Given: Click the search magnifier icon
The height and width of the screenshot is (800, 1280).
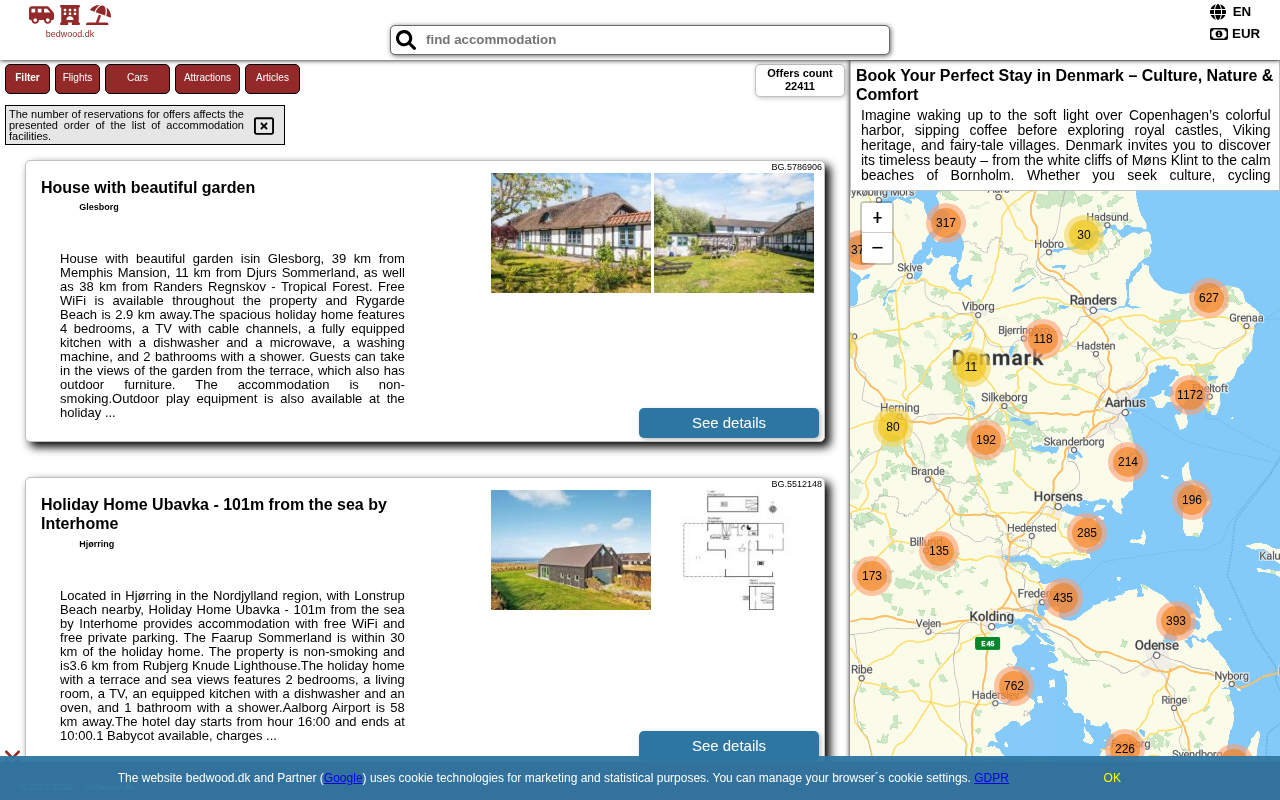Looking at the screenshot, I should click(406, 40).
